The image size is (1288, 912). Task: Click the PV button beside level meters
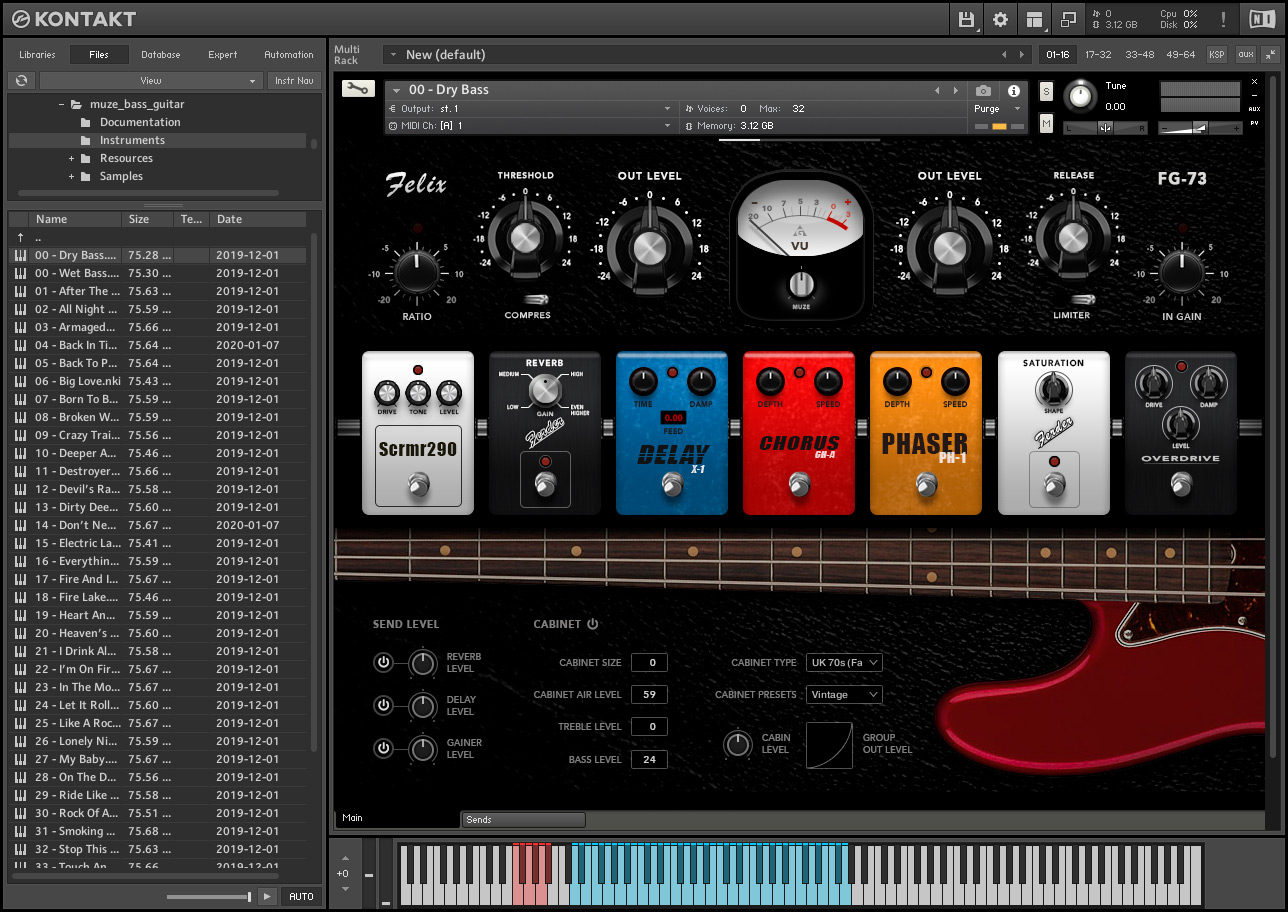click(x=1254, y=123)
